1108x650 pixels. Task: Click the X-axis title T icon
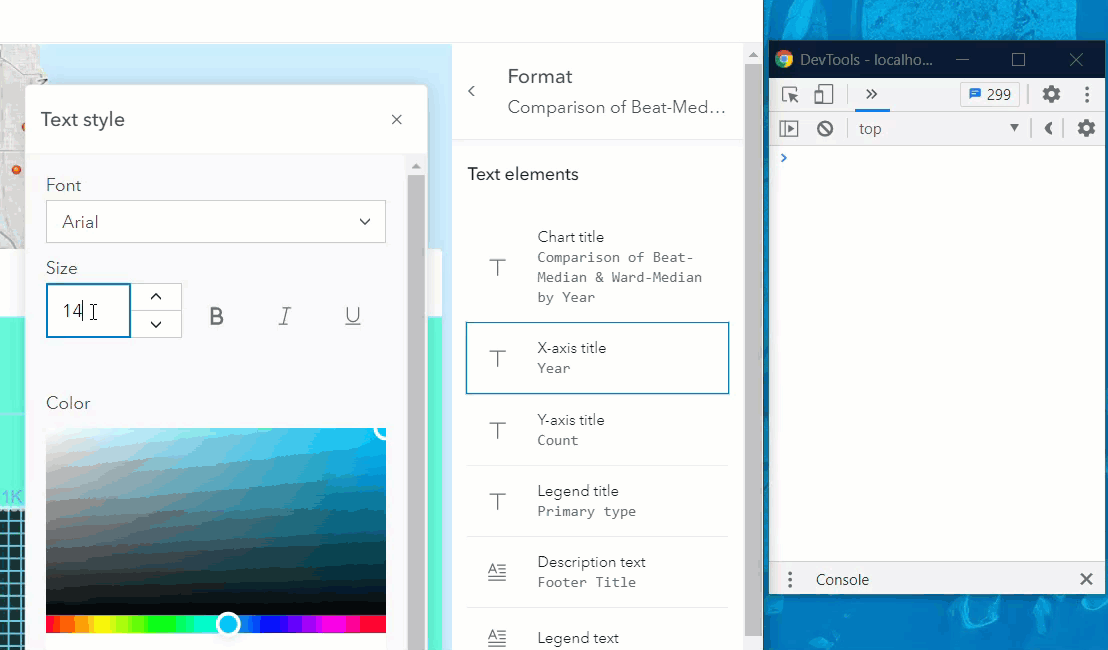[x=497, y=358]
